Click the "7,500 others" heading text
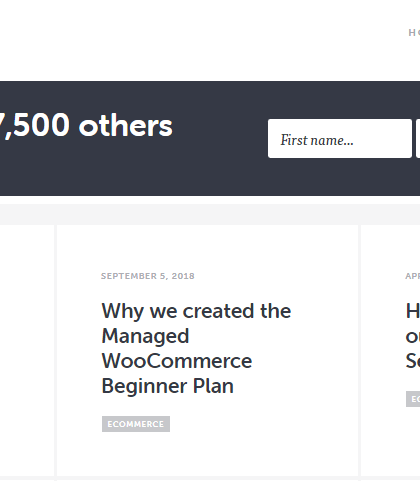Screen dimensions: 420x481 coord(86,126)
